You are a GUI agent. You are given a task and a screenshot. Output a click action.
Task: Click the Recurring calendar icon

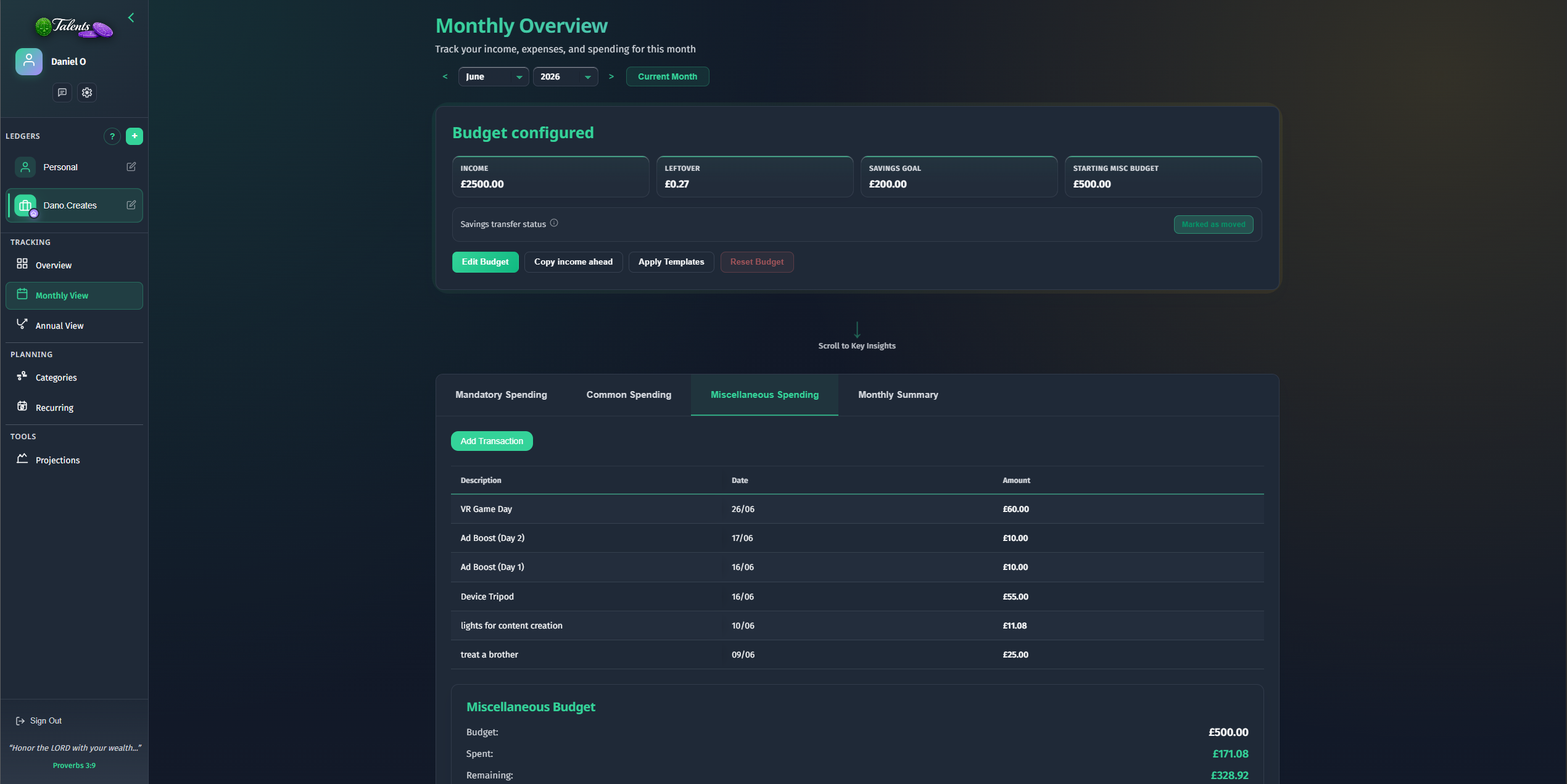click(22, 406)
